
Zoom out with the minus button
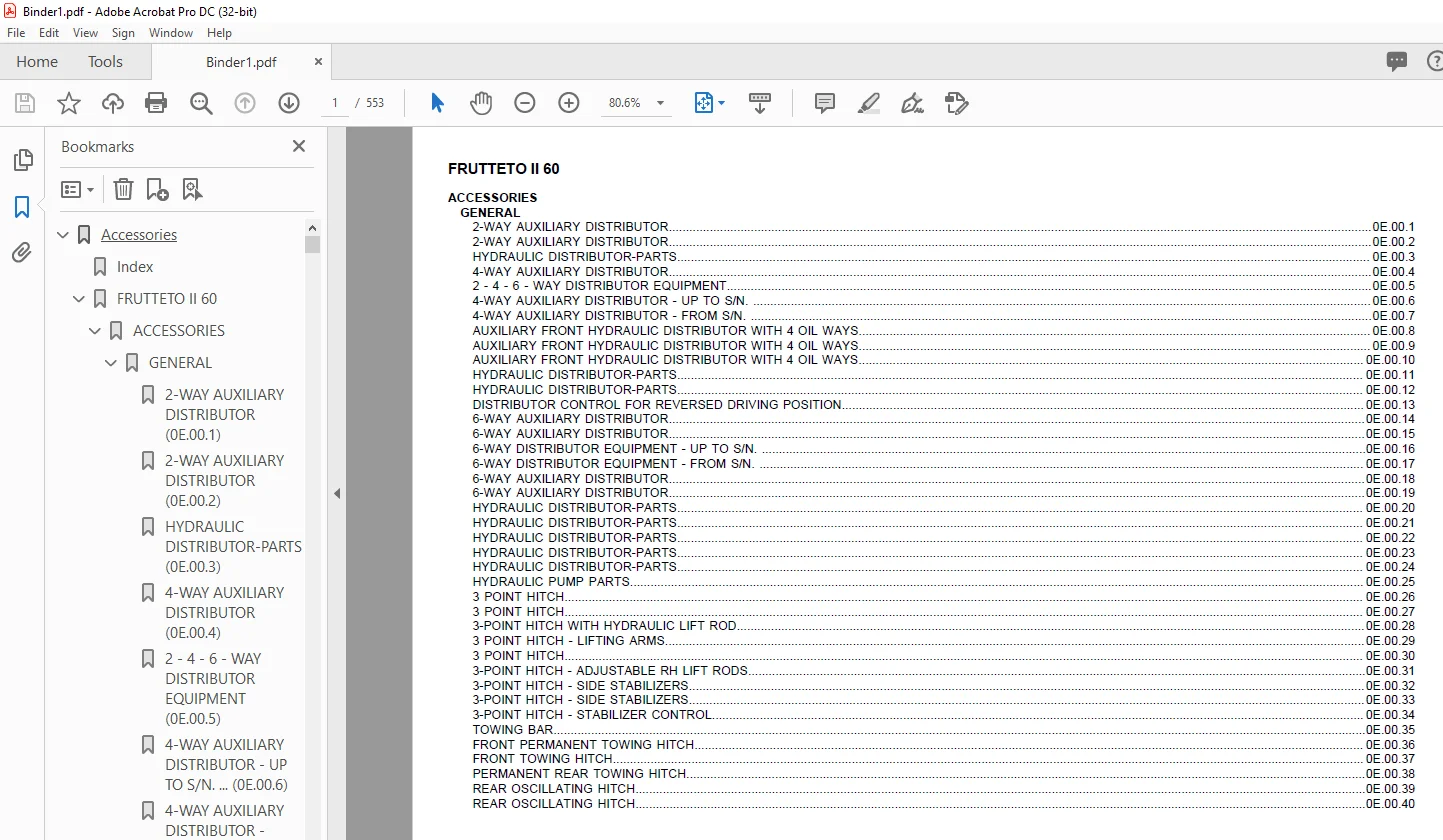(525, 103)
